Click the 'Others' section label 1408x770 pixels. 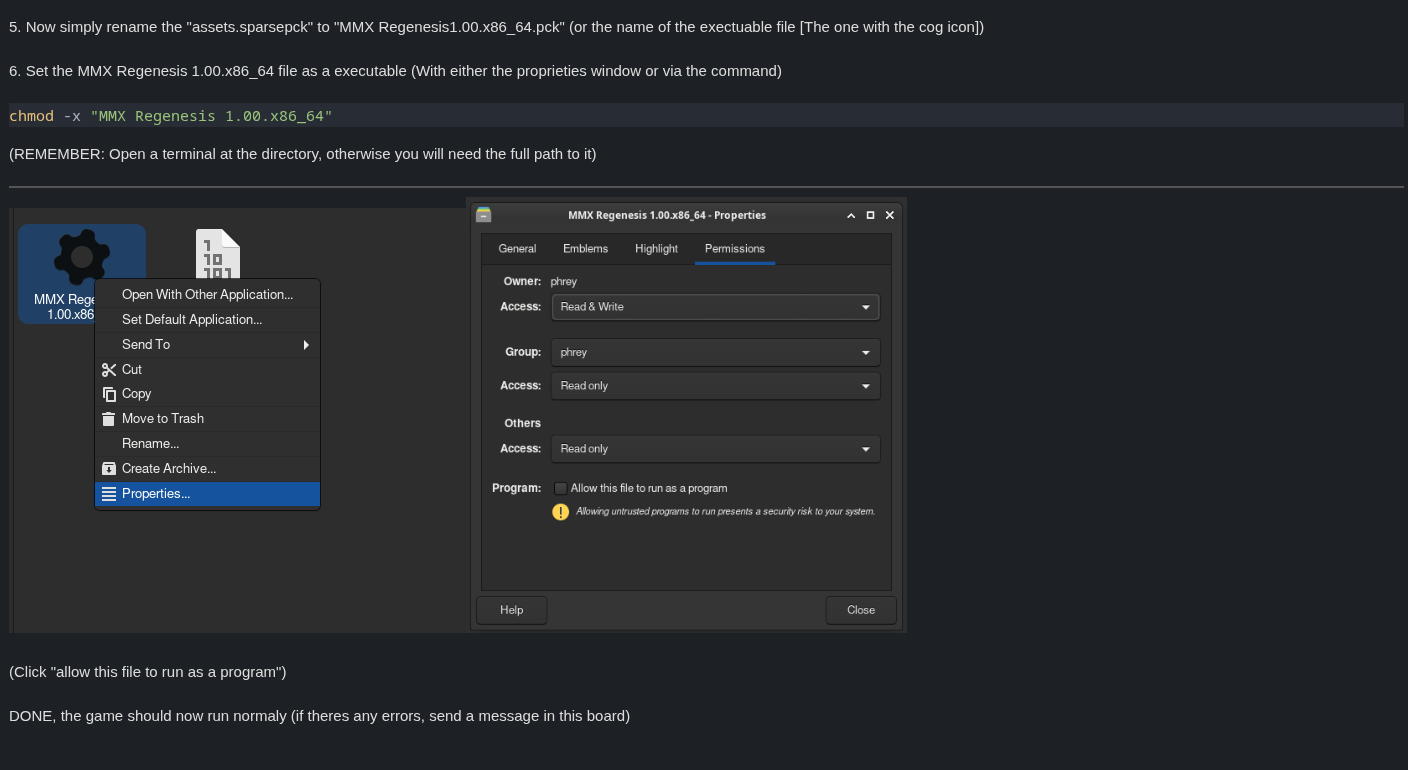click(522, 424)
